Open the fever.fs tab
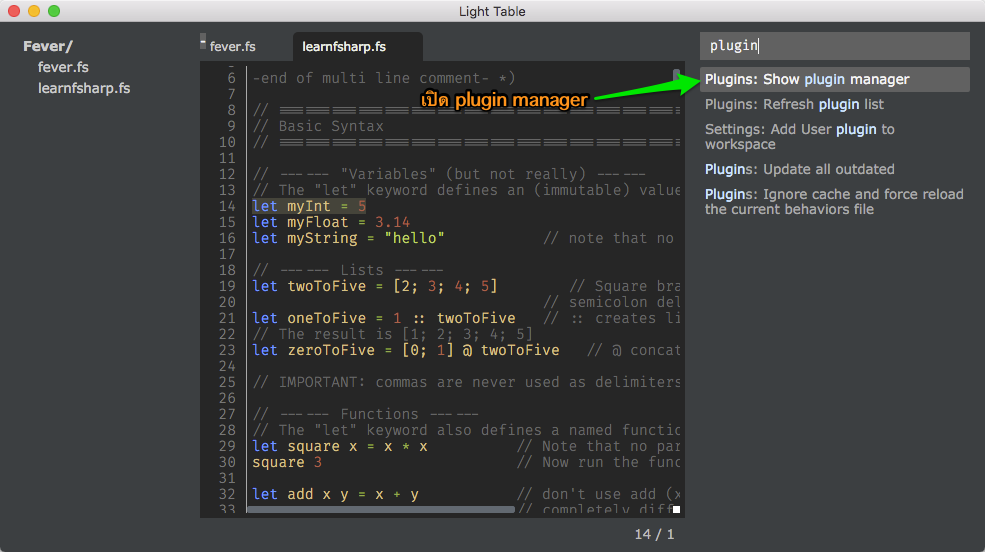This screenshot has width=985, height=552. click(x=232, y=46)
